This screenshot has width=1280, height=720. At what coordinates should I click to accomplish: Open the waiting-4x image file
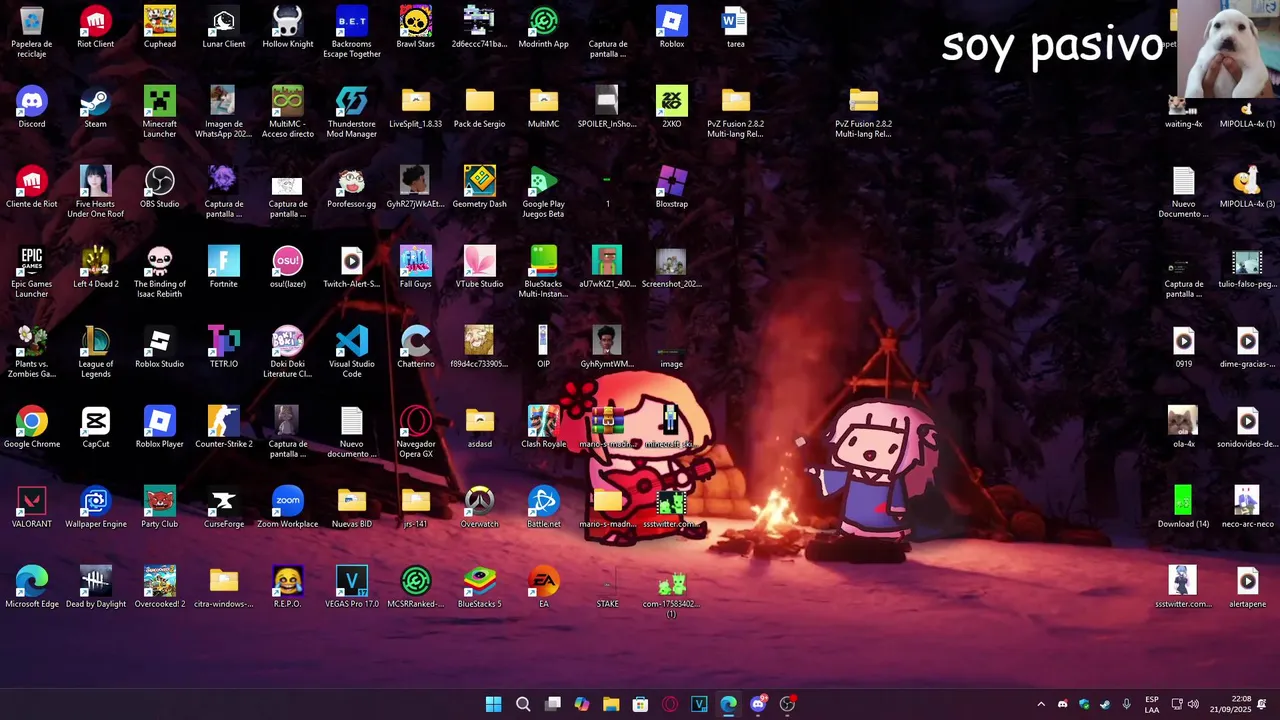1184,112
